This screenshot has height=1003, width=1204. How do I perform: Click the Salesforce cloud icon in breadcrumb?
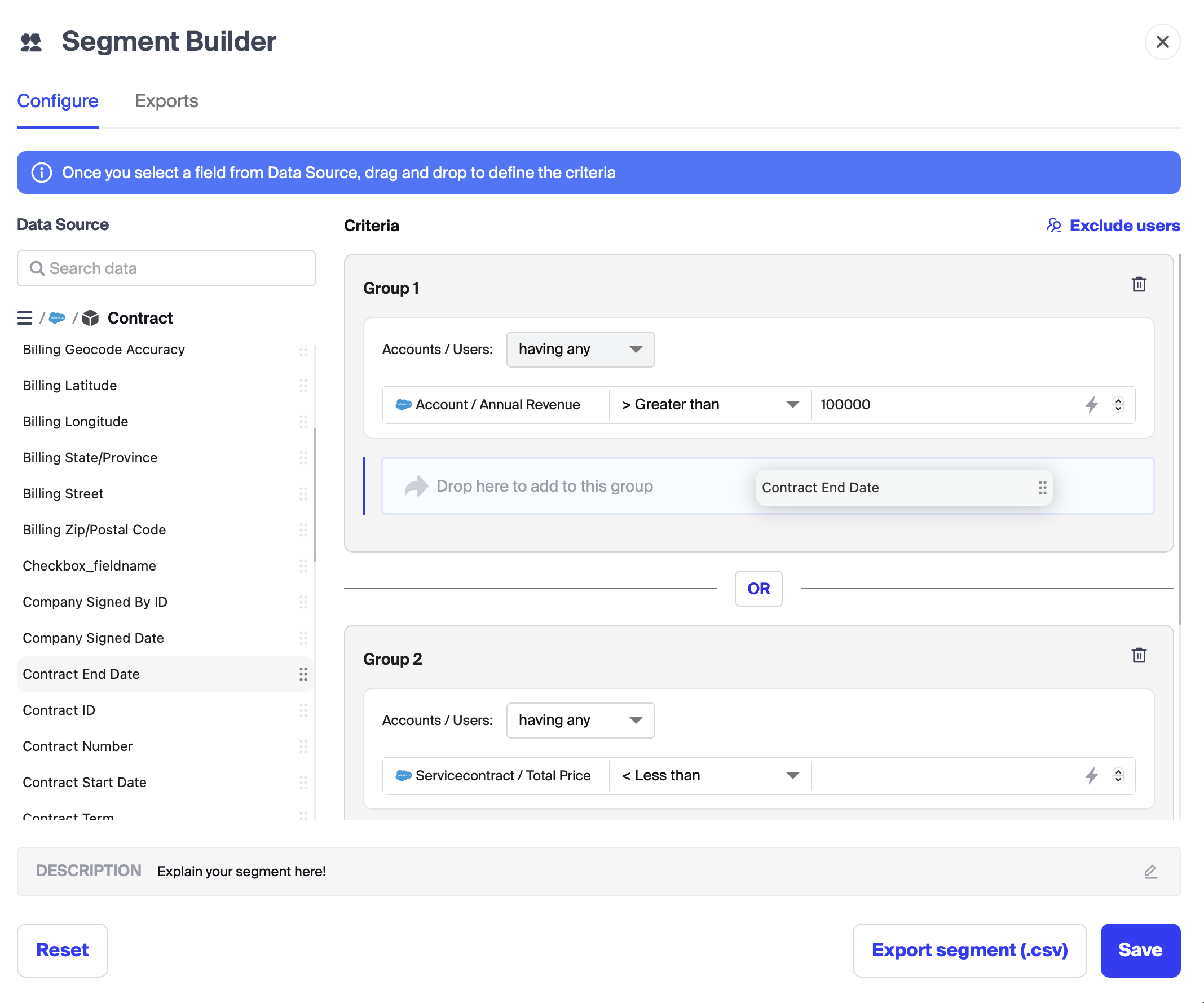tap(58, 318)
